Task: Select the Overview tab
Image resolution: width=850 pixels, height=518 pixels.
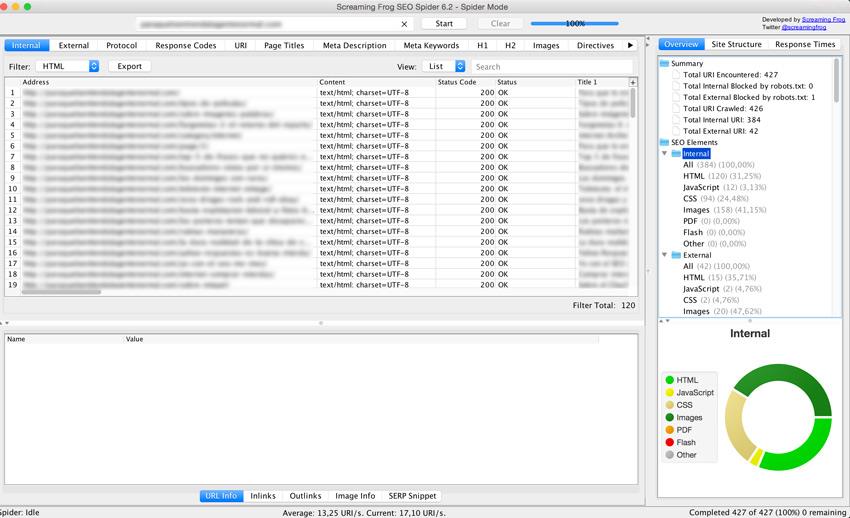Action: 681,44
